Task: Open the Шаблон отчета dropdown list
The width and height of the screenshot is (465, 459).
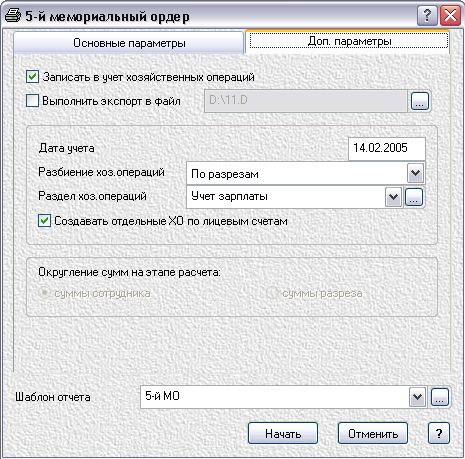Action: (x=417, y=397)
